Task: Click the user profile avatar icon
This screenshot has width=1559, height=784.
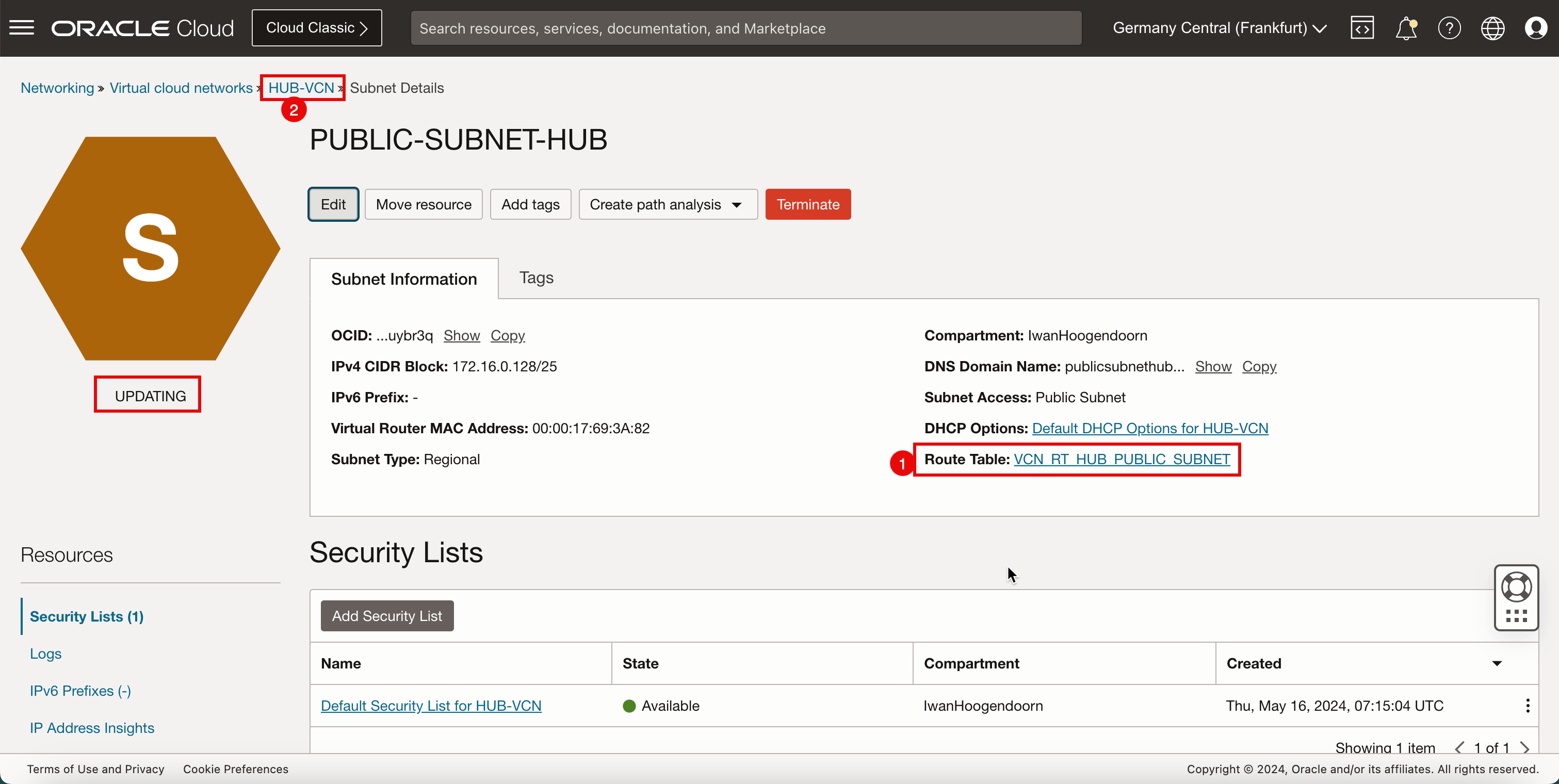Action: tap(1536, 28)
